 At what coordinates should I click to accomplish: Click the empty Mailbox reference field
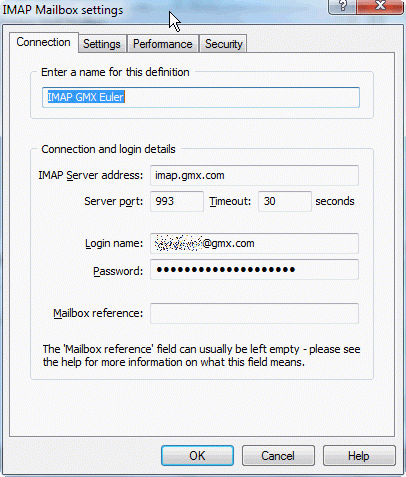[x=254, y=313]
